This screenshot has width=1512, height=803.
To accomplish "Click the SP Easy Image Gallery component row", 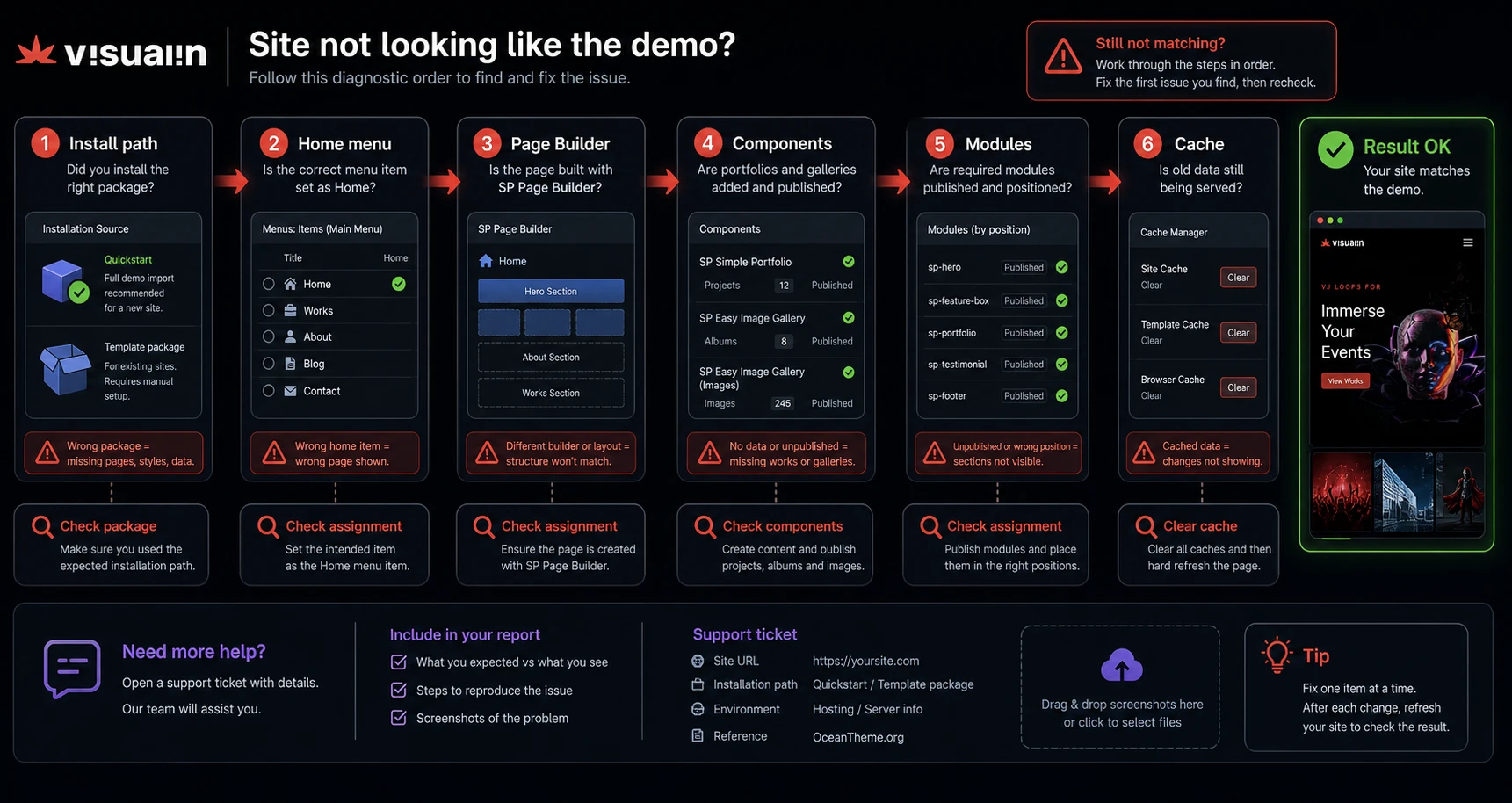I will click(776, 318).
